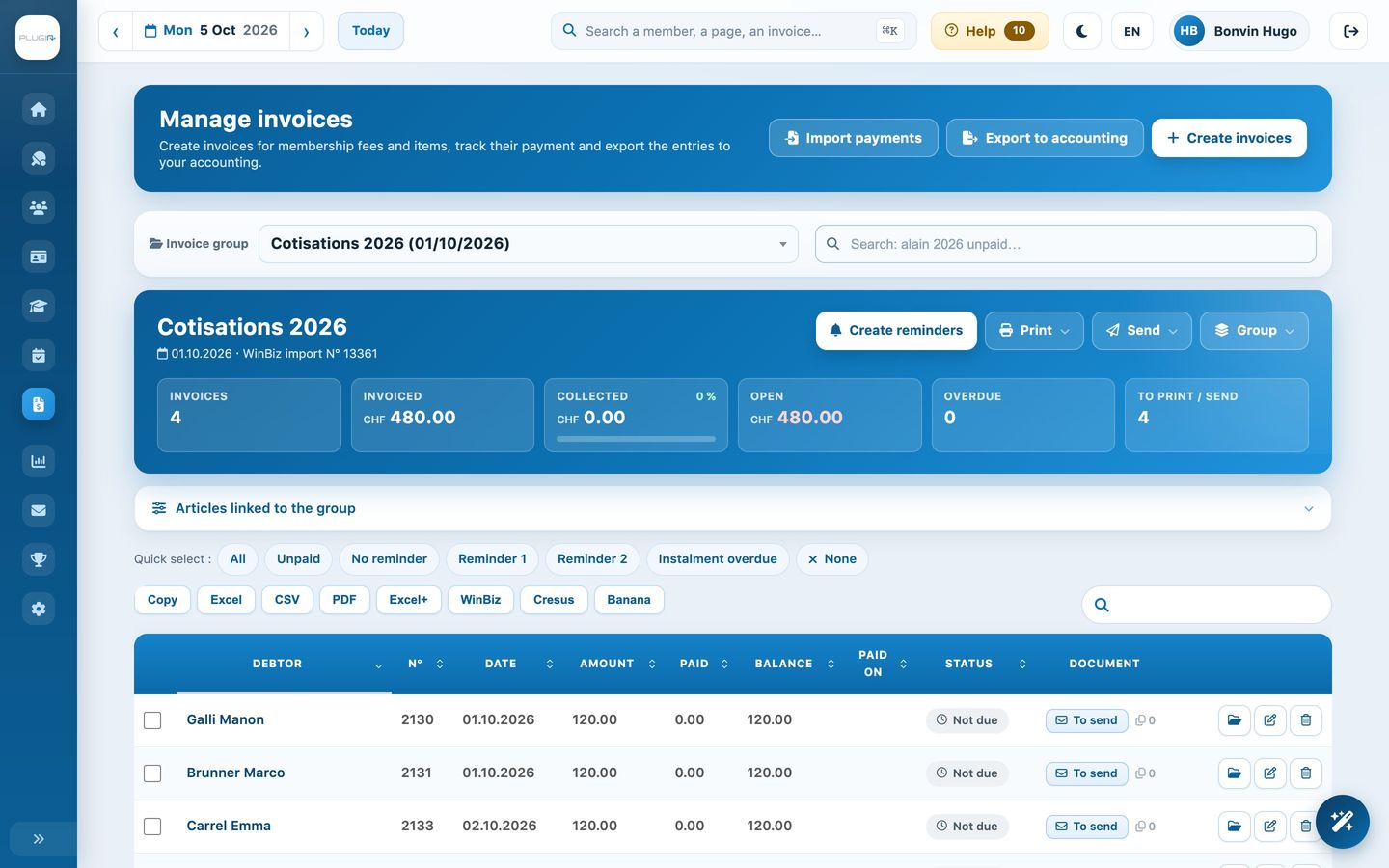Select the Unpaid quick filter
The width and height of the screenshot is (1389, 868).
pyautogui.click(x=298, y=559)
